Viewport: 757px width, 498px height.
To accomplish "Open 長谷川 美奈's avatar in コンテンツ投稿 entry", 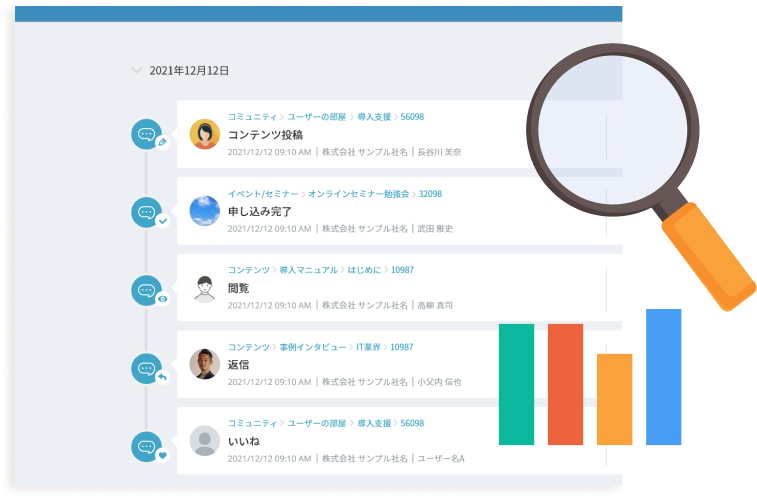I will pyautogui.click(x=205, y=134).
